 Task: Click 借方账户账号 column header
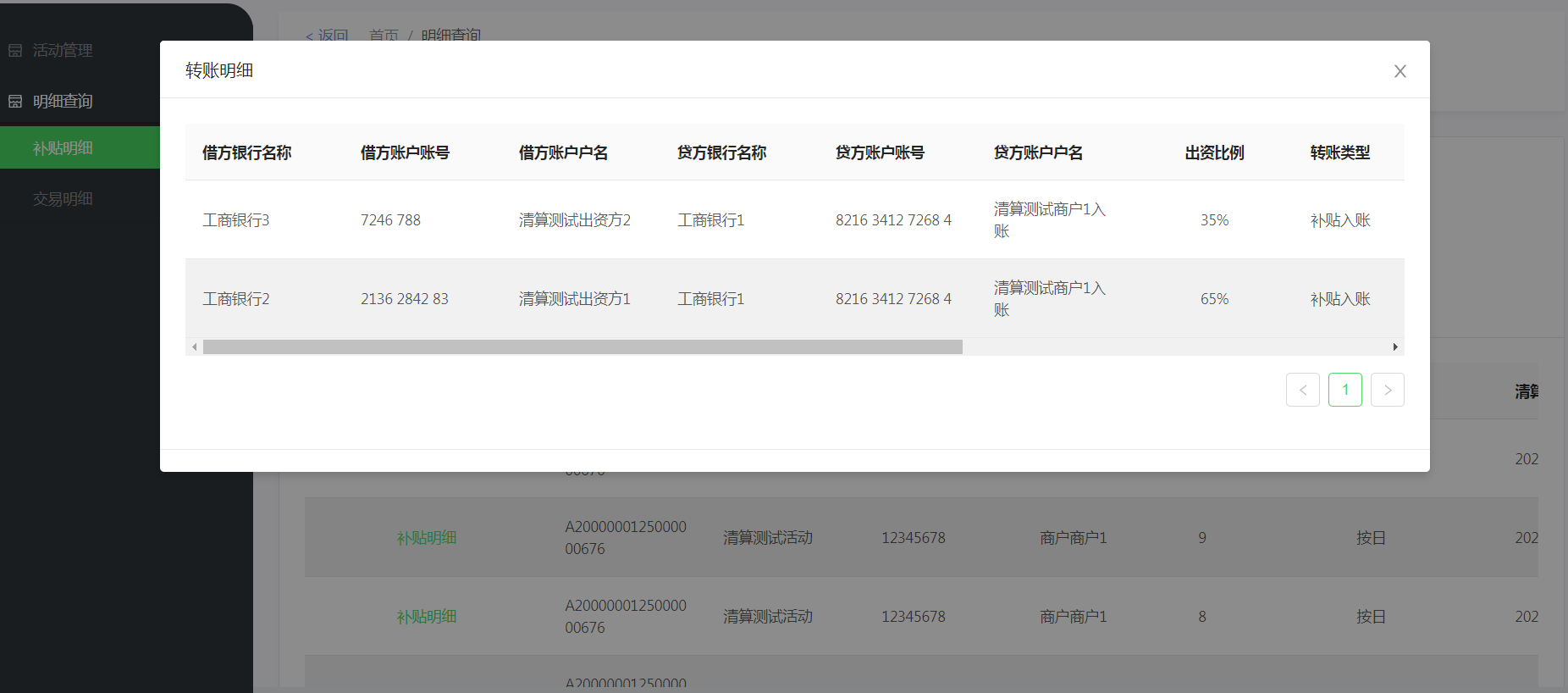tap(405, 152)
